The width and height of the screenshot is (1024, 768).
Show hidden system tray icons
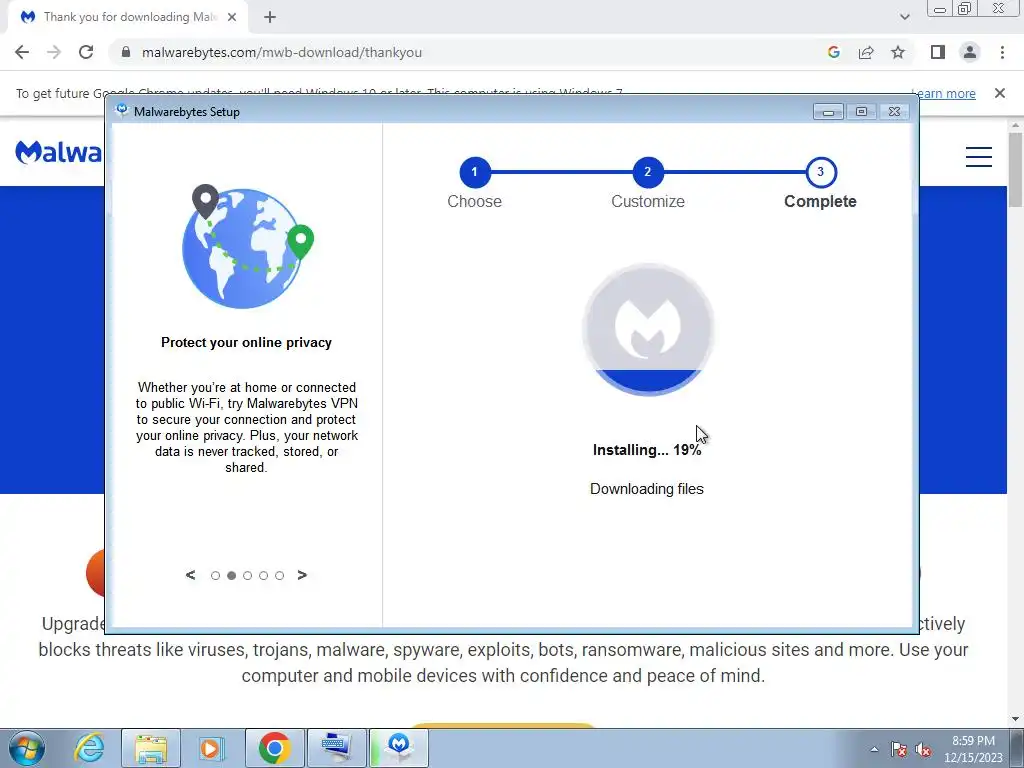coord(874,749)
